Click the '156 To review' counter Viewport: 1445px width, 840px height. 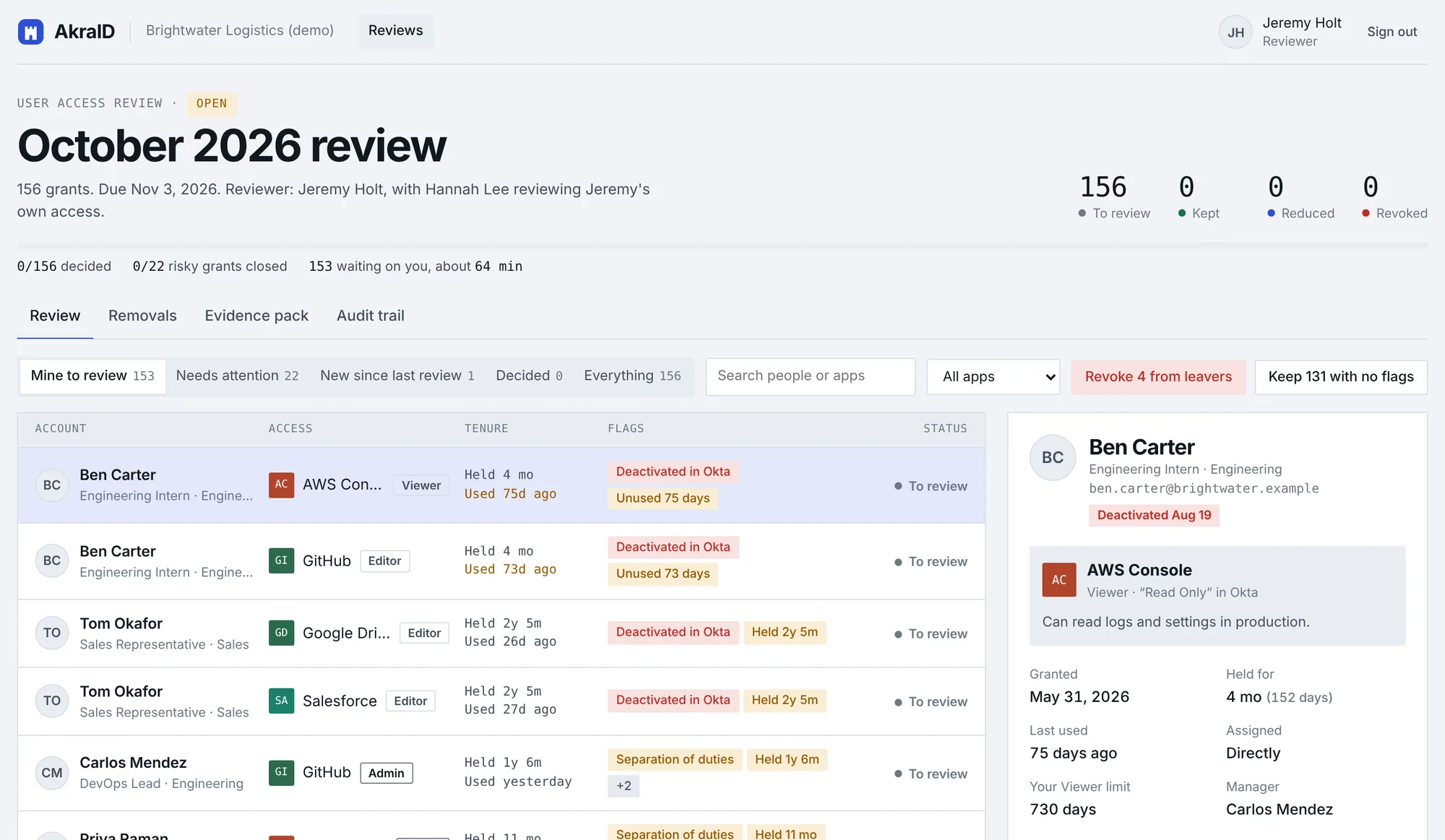pos(1114,196)
